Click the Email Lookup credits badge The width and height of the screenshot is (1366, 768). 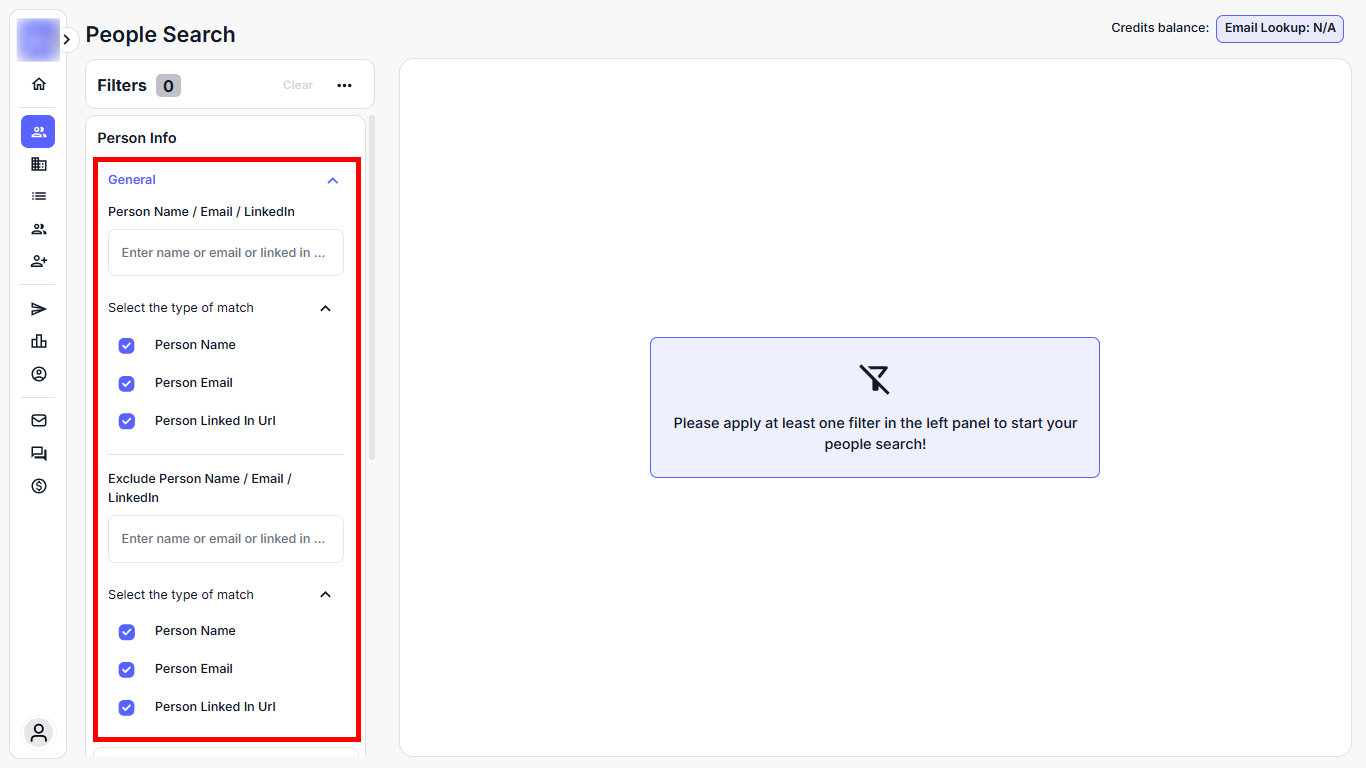pyautogui.click(x=1279, y=28)
